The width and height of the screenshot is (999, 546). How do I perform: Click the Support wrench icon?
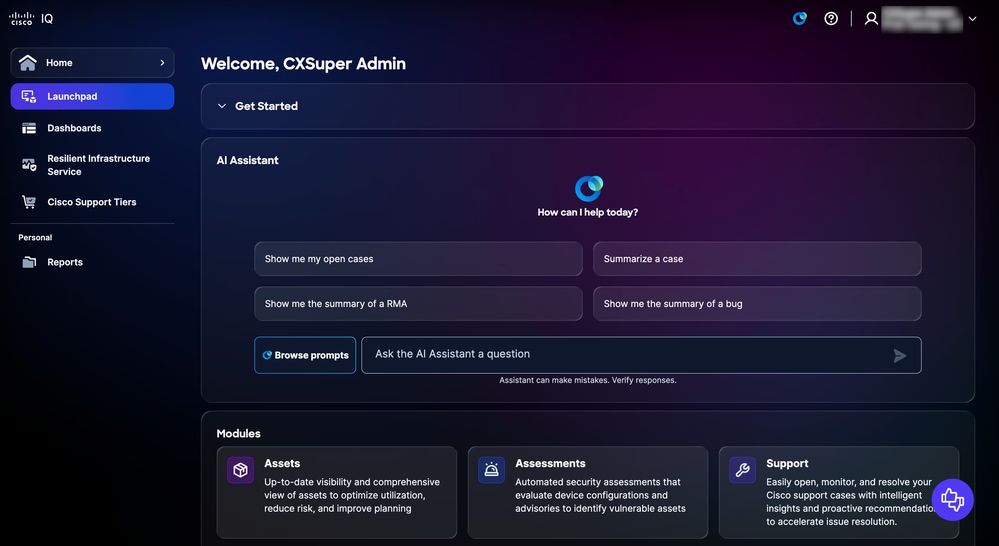pyautogui.click(x=742, y=470)
